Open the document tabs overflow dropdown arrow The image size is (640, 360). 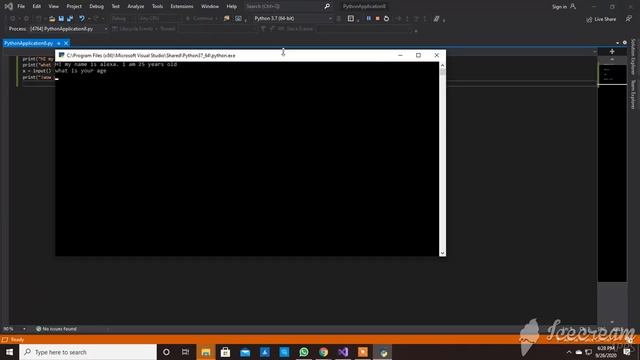[617, 43]
